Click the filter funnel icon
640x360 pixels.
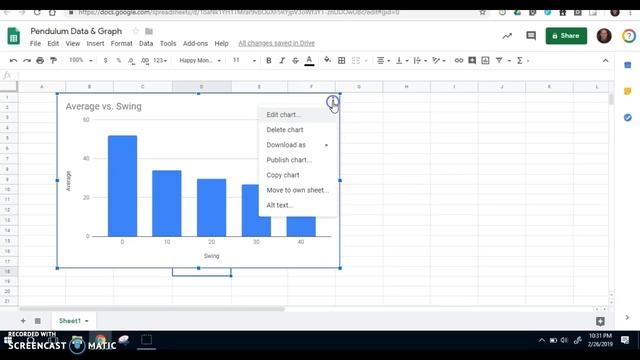499,60
